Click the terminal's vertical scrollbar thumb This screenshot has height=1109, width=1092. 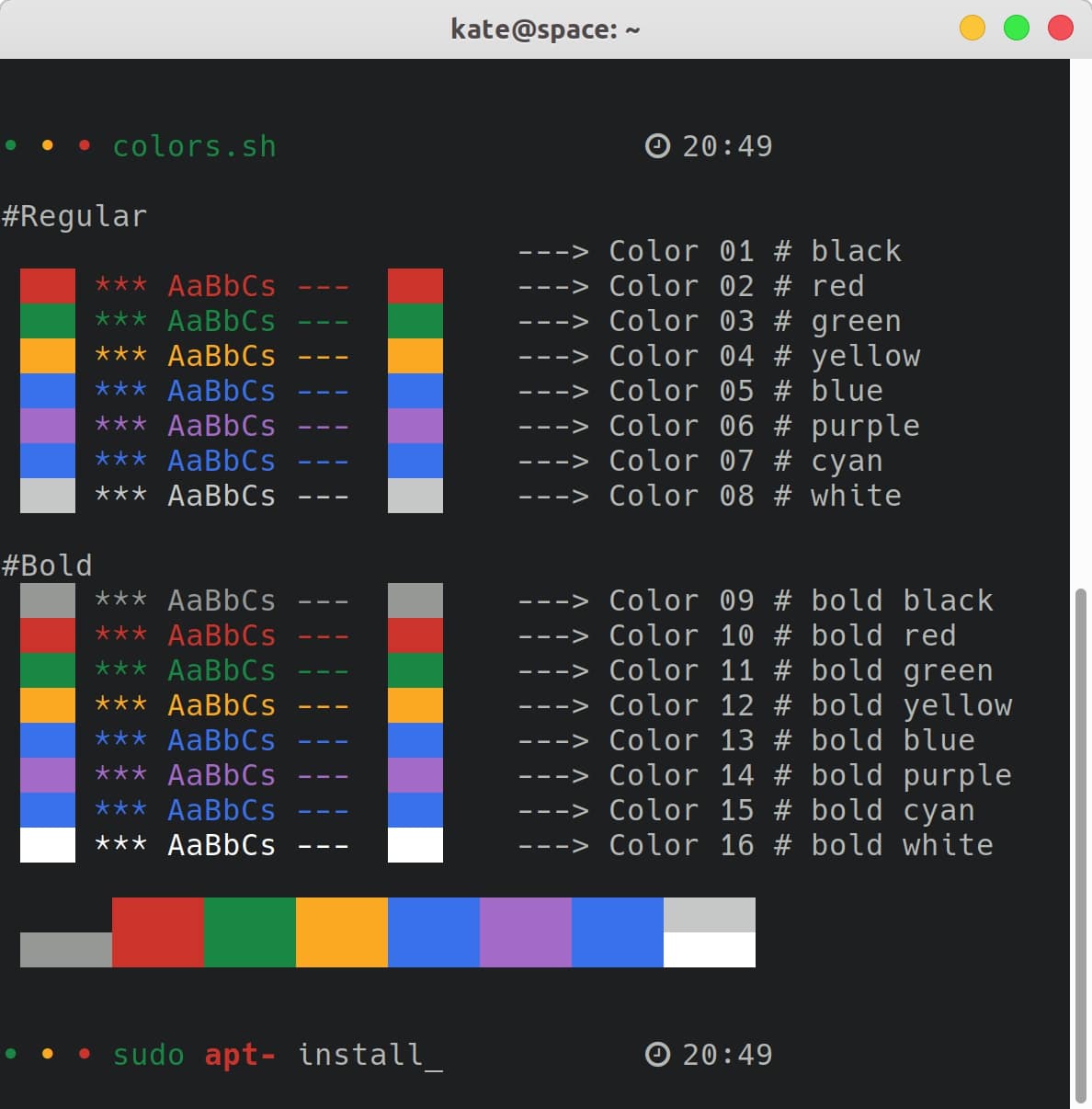click(1081, 846)
